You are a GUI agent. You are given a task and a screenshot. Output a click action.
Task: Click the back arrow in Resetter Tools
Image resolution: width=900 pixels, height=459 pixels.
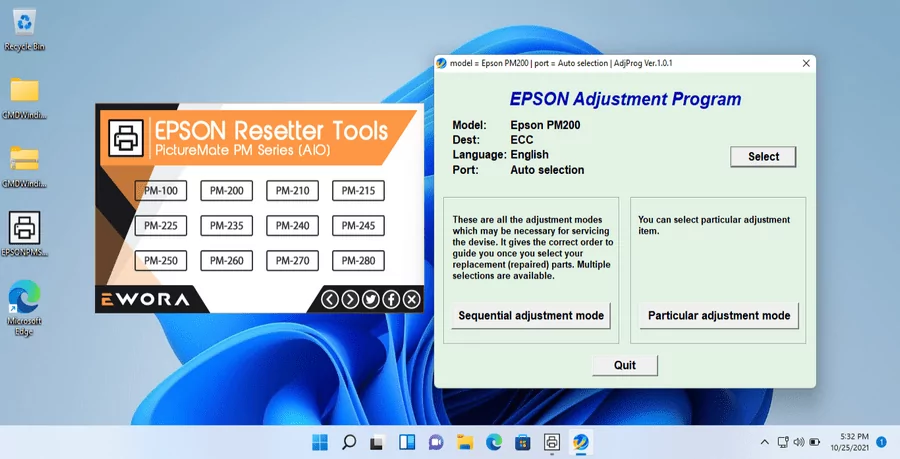coord(329,299)
